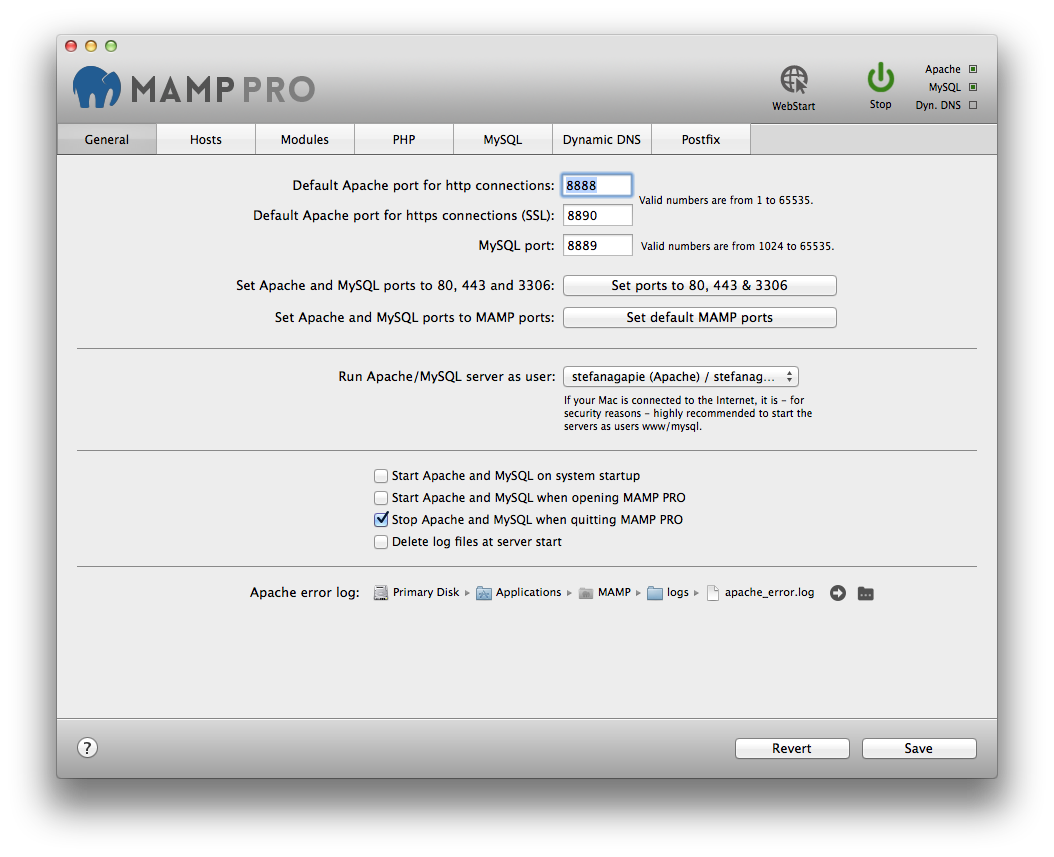
Task: Switch to the General tab
Action: [107, 139]
